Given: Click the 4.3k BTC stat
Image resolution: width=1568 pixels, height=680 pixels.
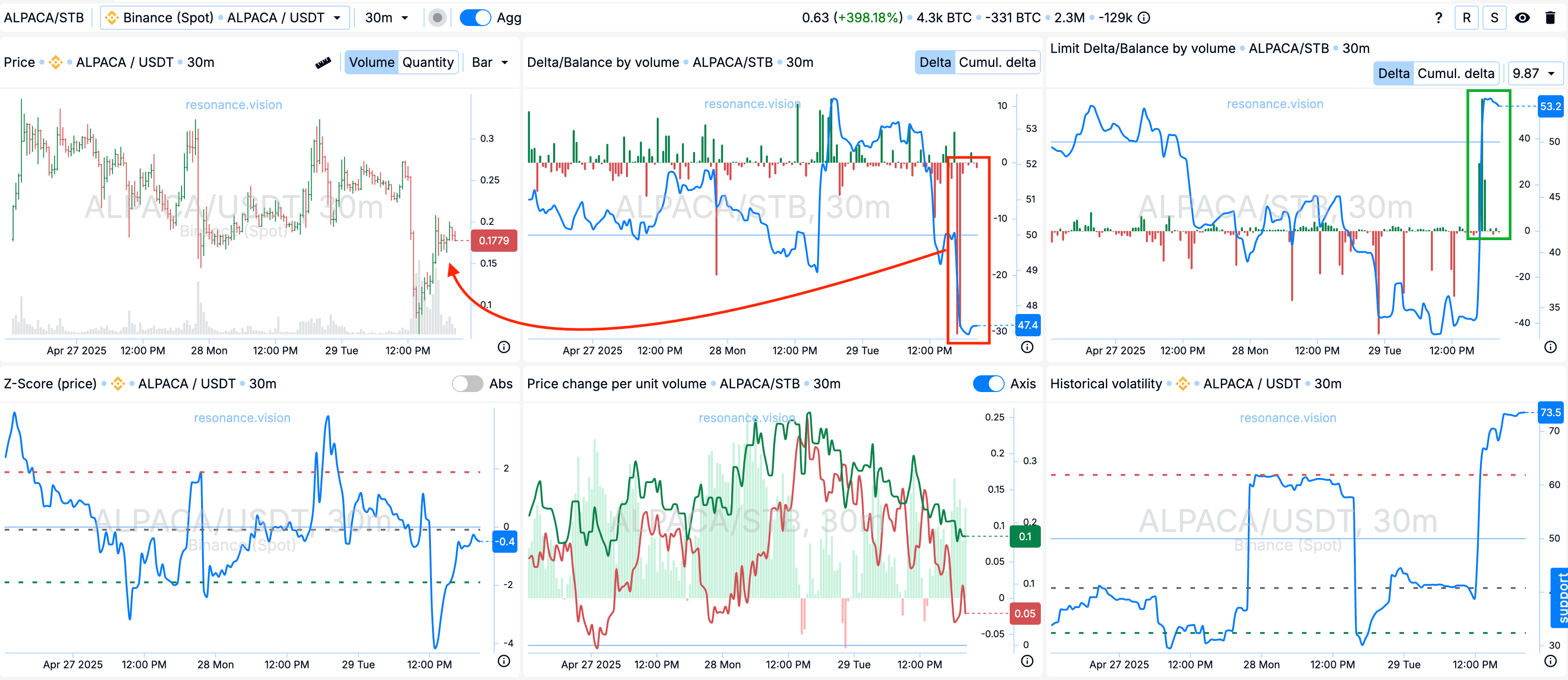Looking at the screenshot, I should (943, 18).
